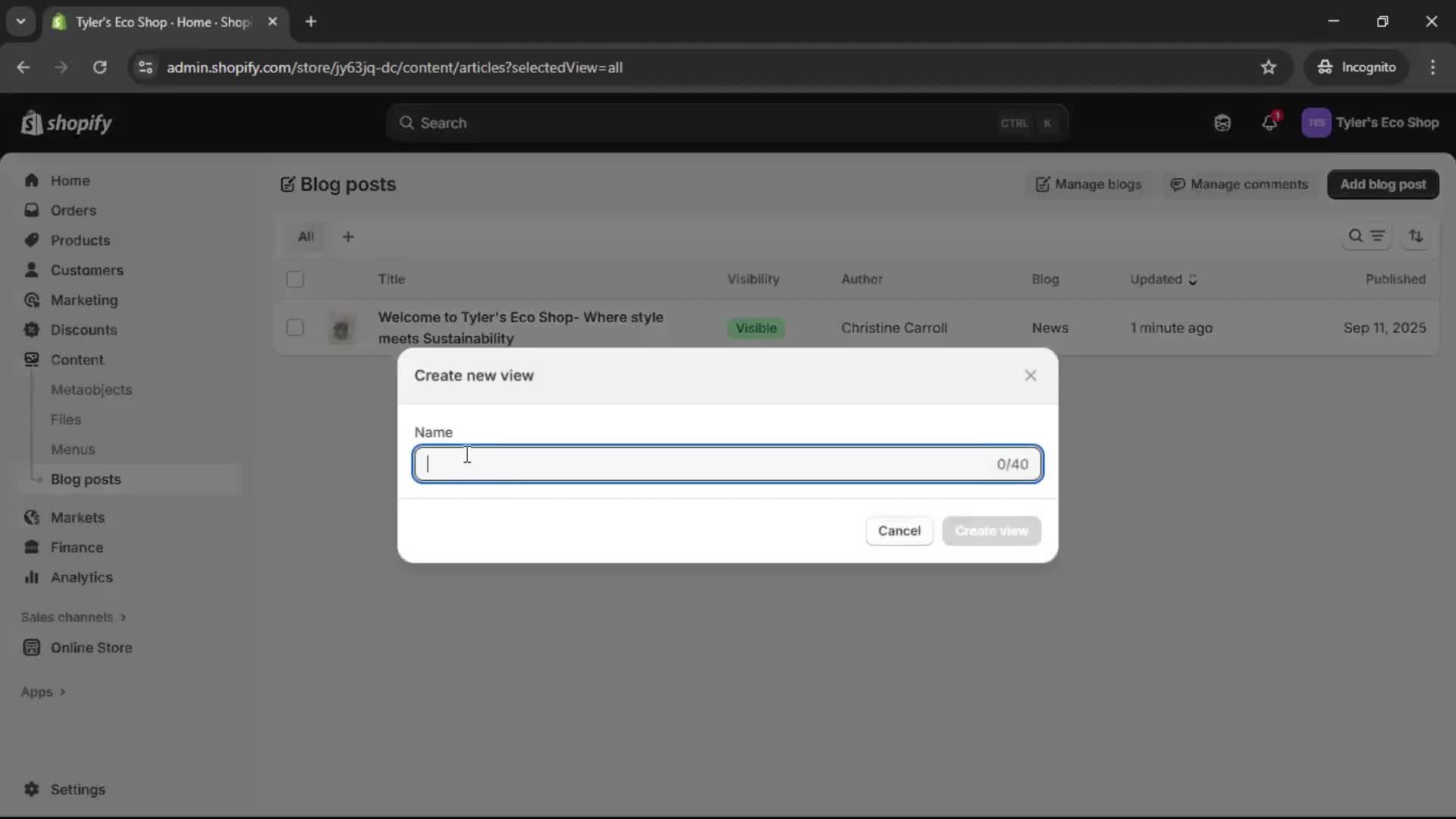Open Shopify notifications bell
The height and width of the screenshot is (819, 1456).
(x=1270, y=122)
